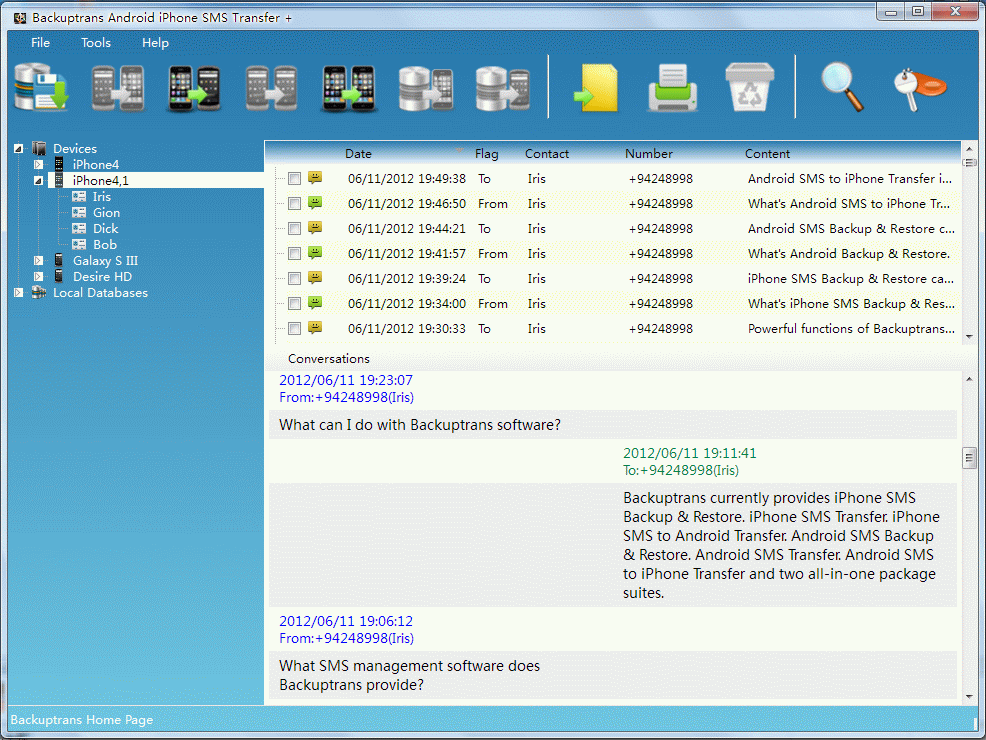
Task: Expand the Local Databases tree node
Action: tap(18, 293)
